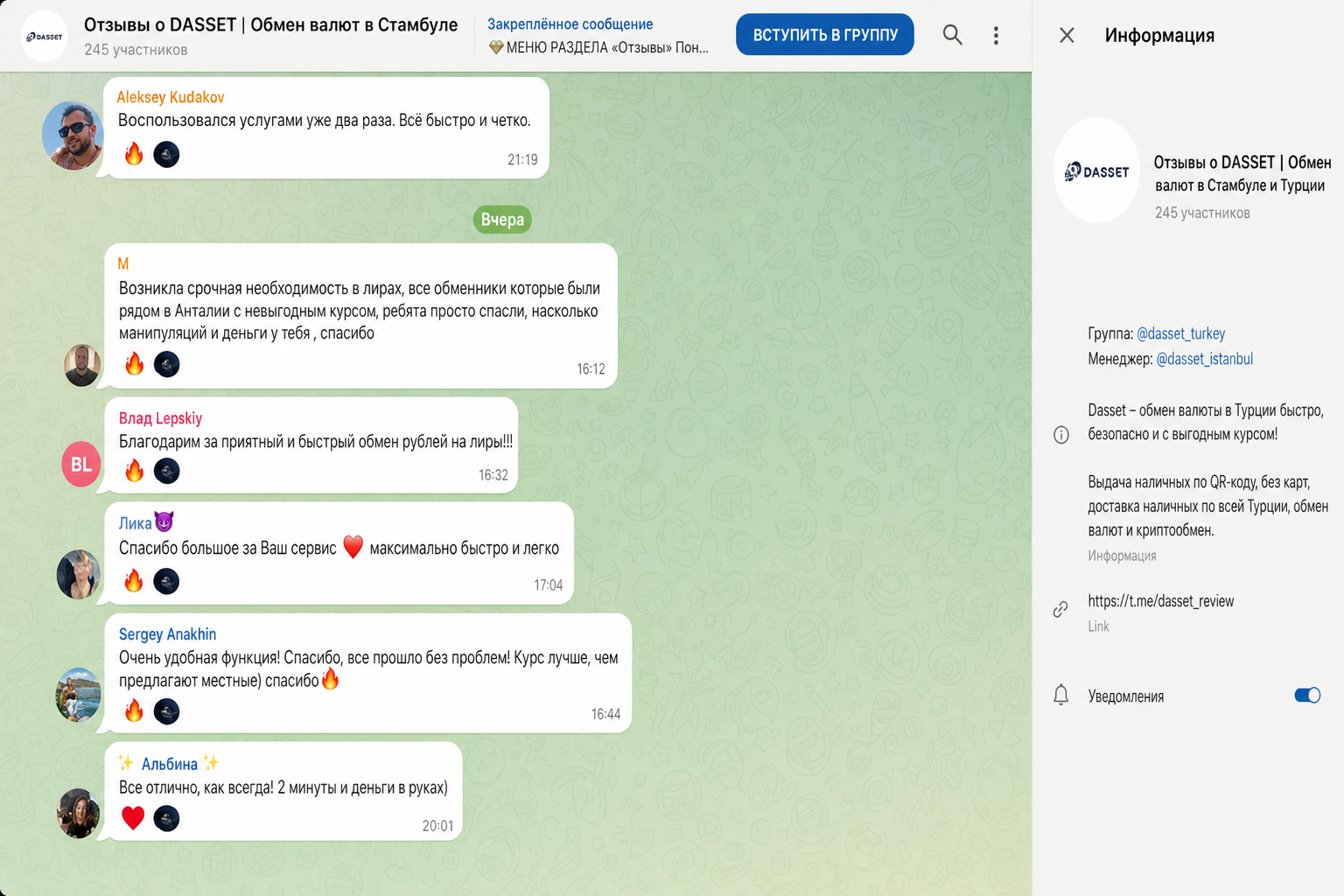Open the @dasset_turkey group link
This screenshot has height=896, width=1344.
click(x=1180, y=333)
